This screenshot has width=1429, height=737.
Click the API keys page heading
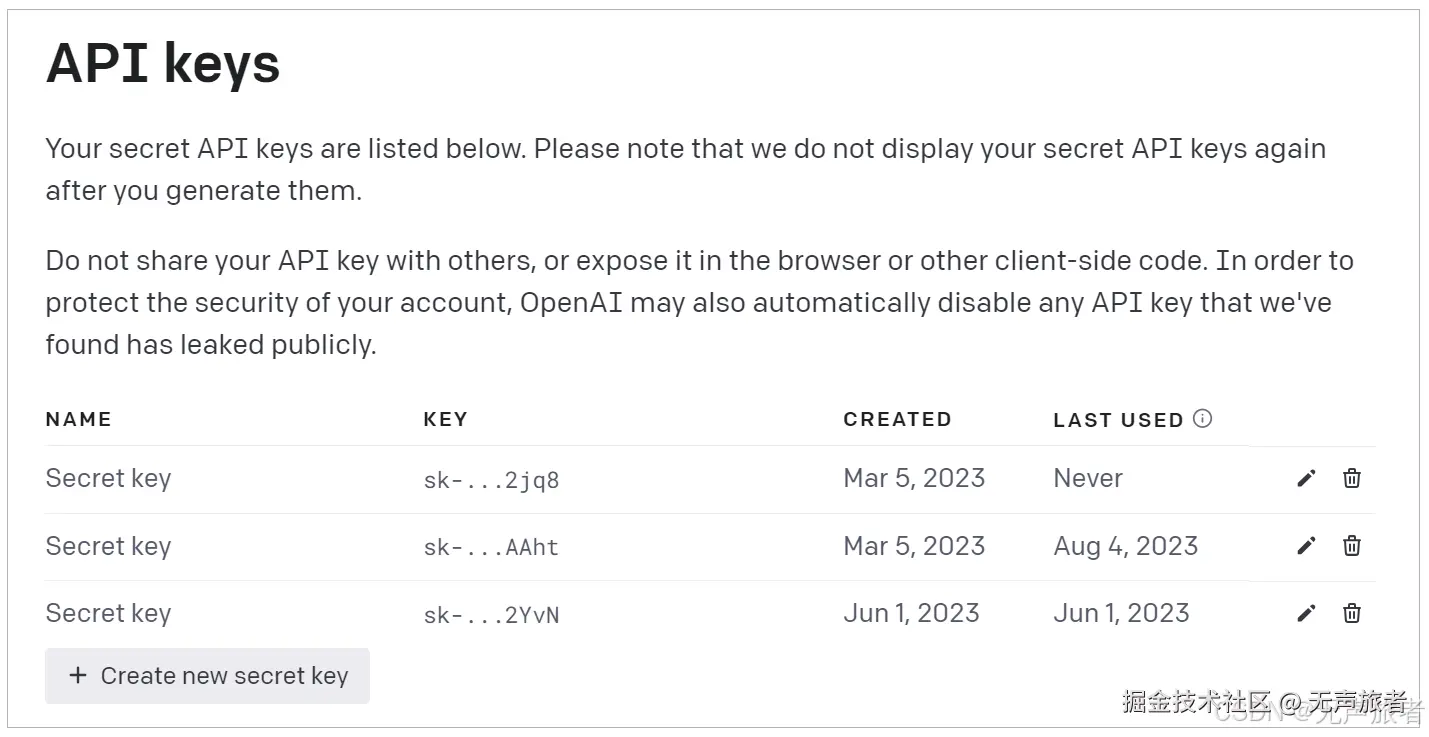click(163, 64)
